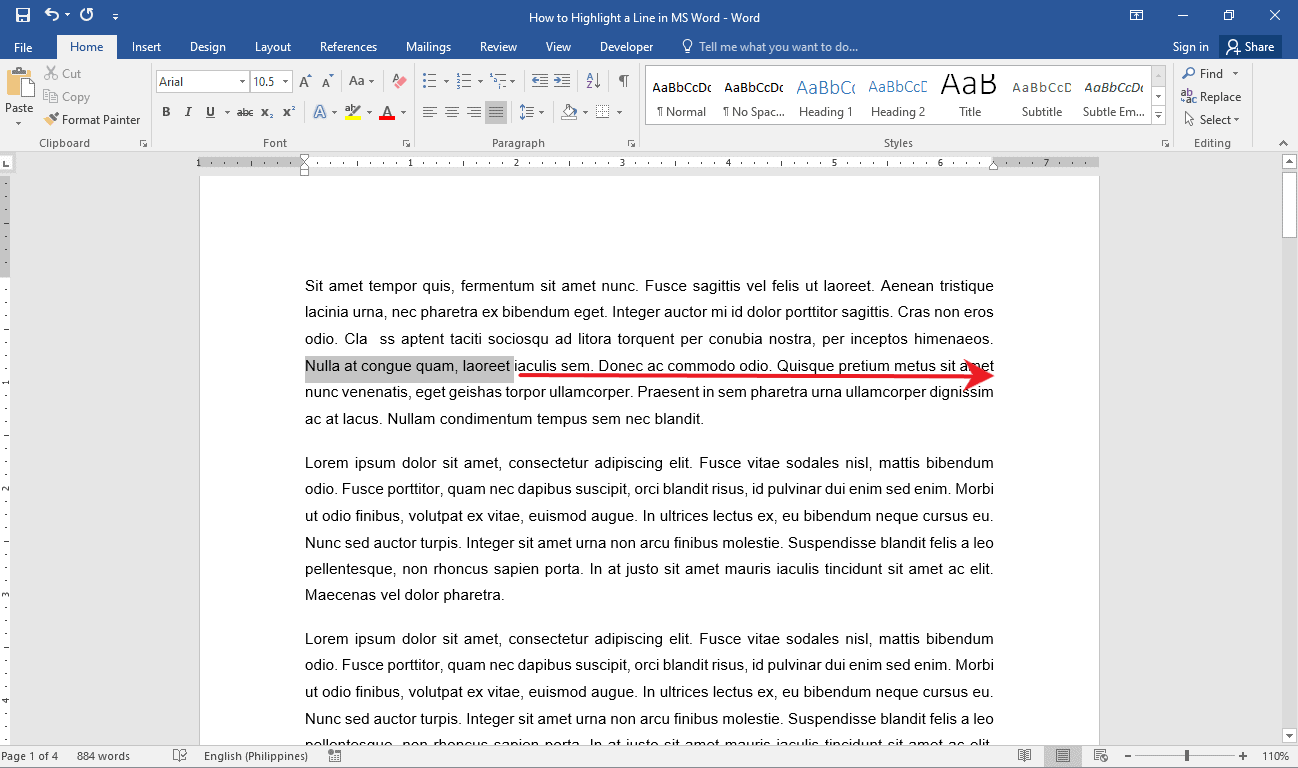Apply subscript formatting
The image size is (1298, 768).
(266, 112)
